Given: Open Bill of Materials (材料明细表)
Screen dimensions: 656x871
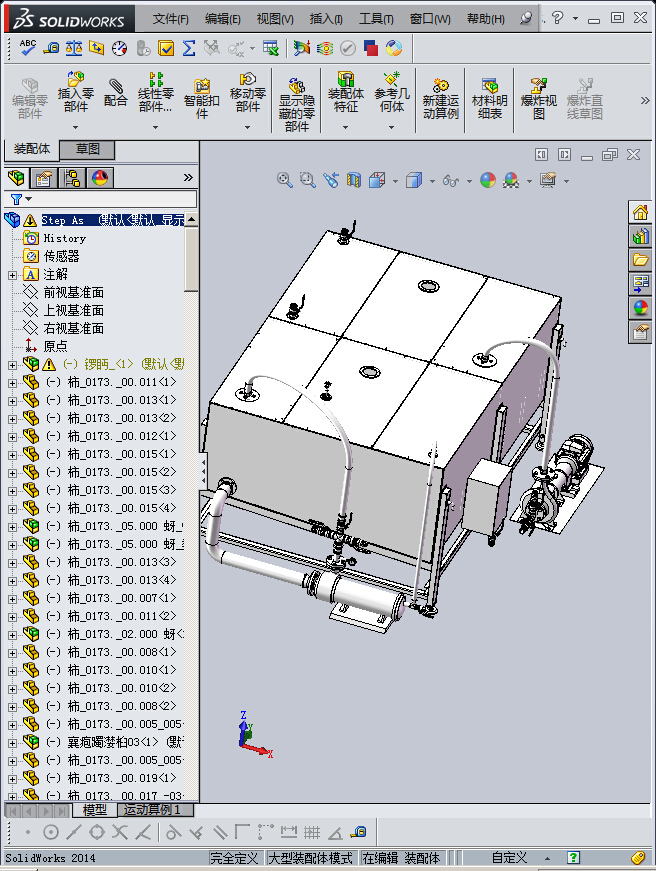Looking at the screenshot, I should 489,99.
